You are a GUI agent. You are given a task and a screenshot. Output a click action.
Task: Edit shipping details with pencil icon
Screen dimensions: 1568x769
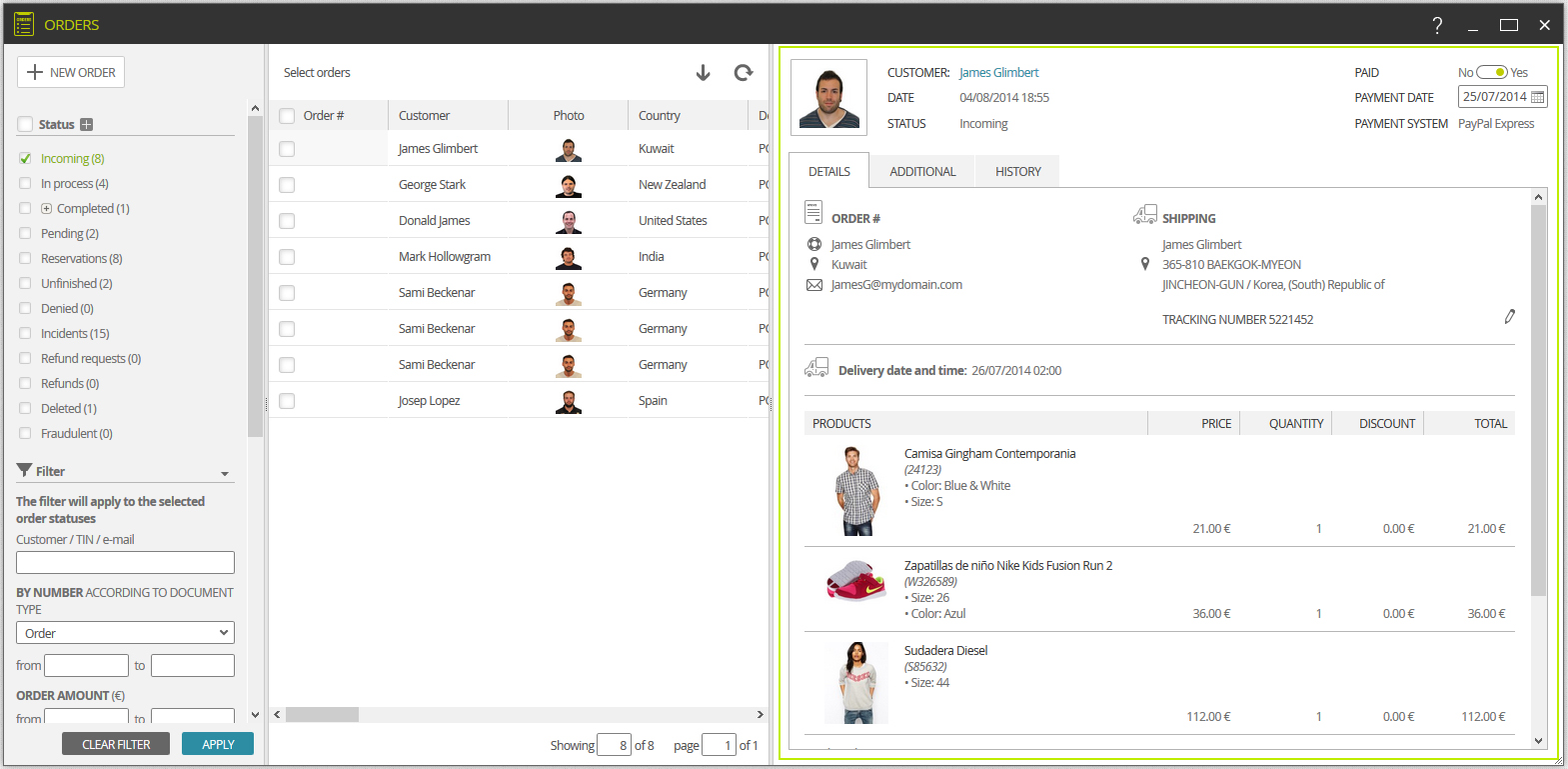(1509, 317)
